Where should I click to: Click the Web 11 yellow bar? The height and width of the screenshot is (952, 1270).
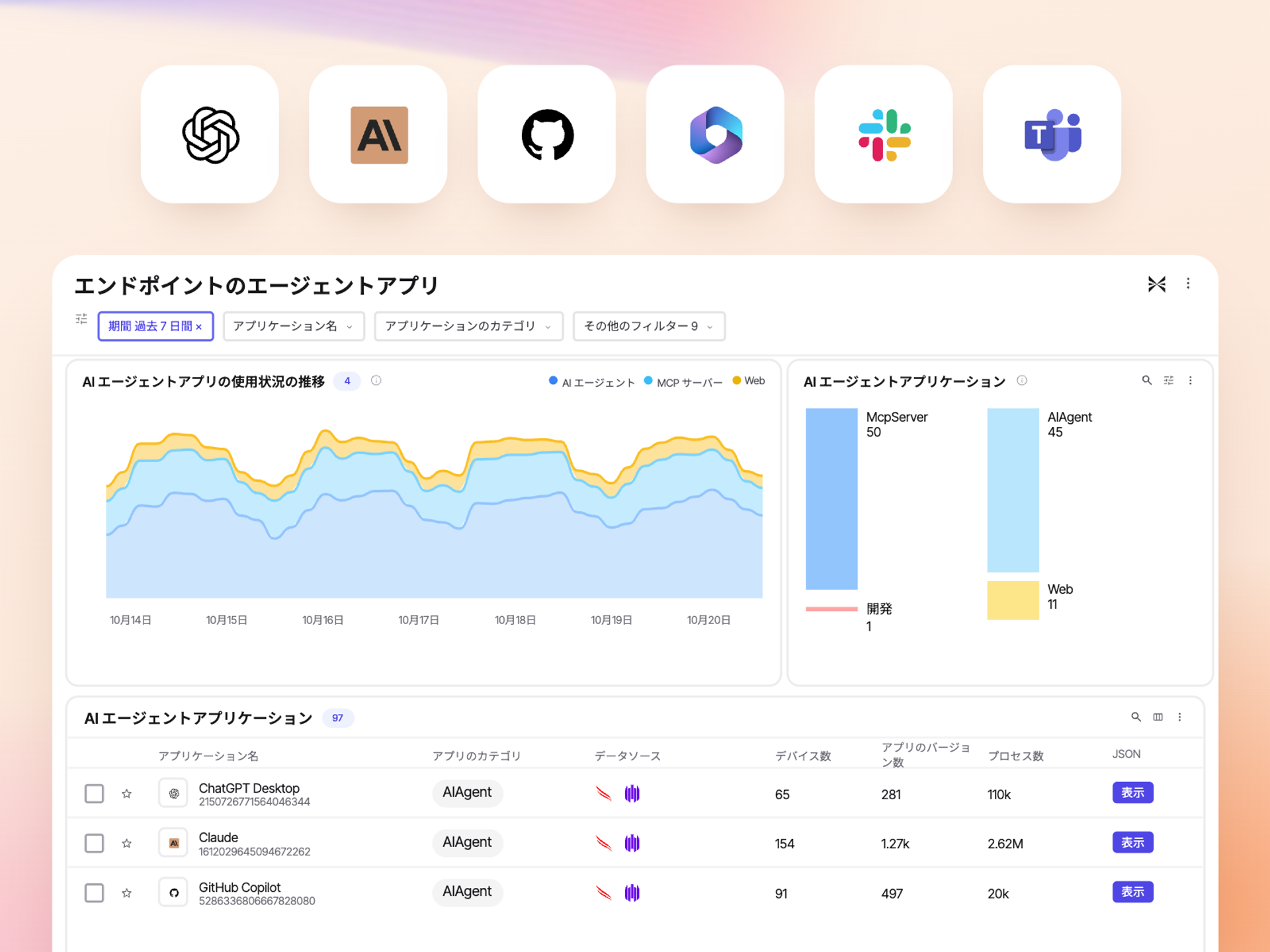[1013, 600]
